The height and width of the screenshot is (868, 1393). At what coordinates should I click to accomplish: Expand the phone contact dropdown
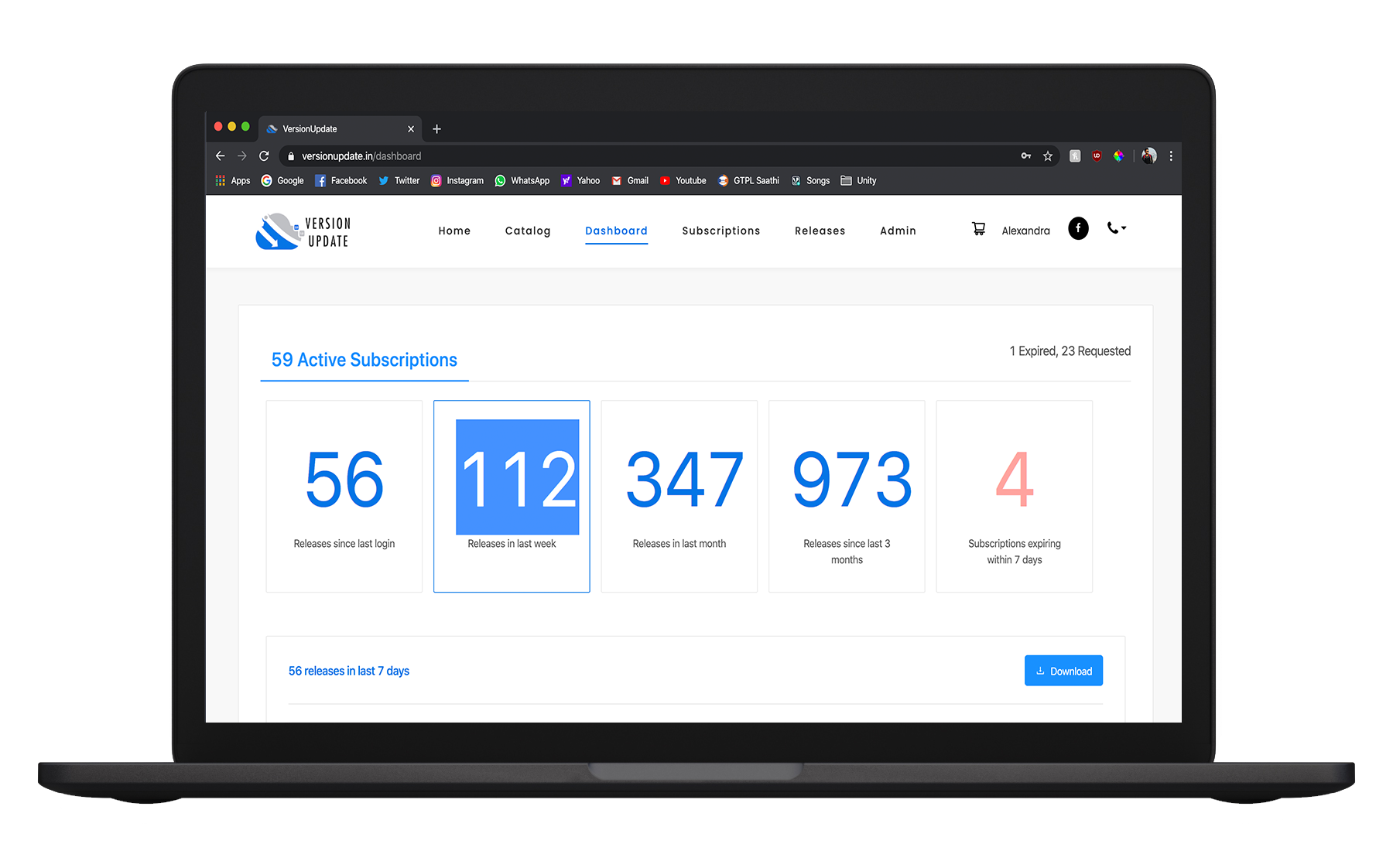tap(1116, 228)
